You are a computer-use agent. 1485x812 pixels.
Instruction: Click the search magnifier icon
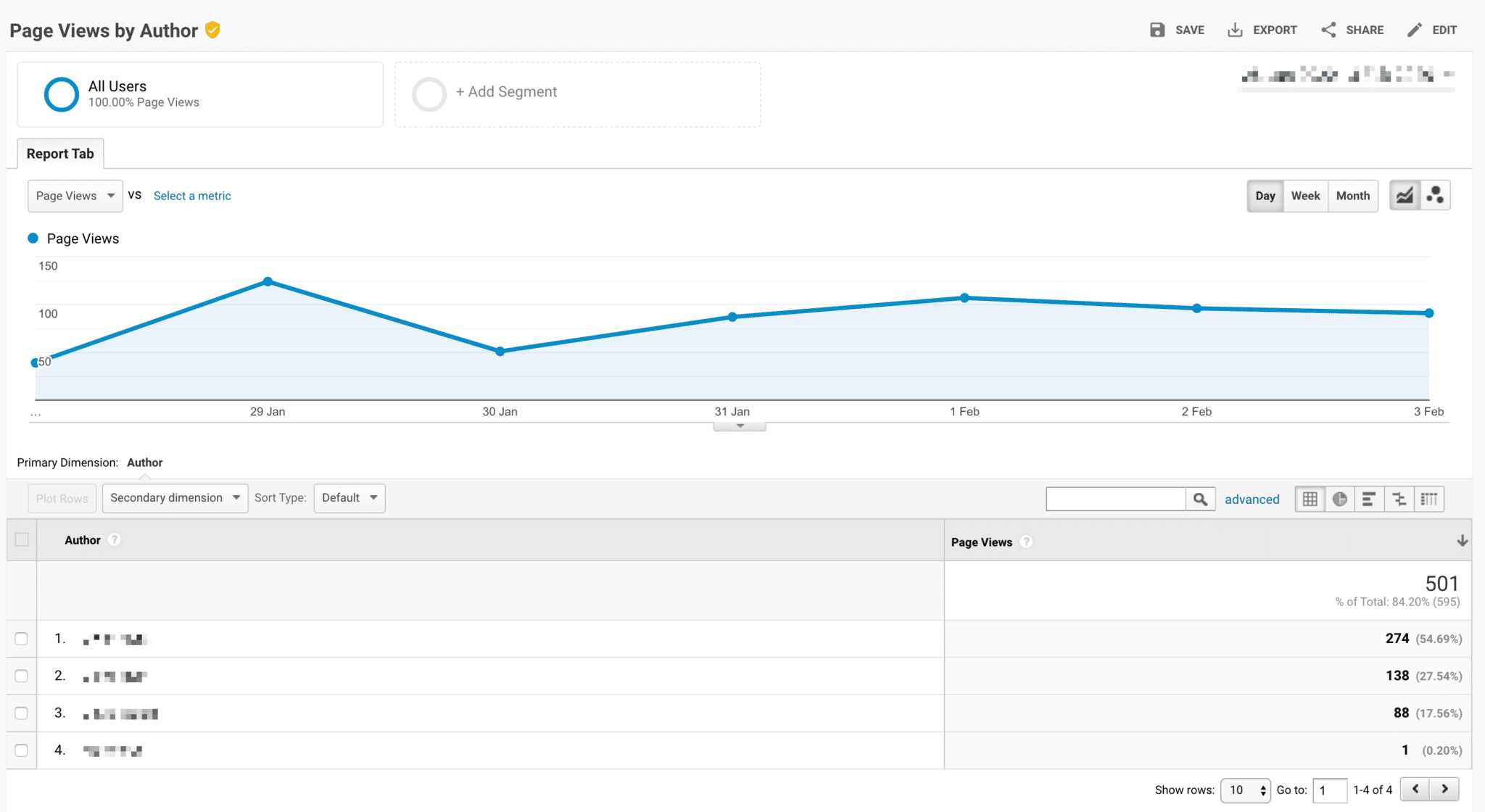(1200, 499)
